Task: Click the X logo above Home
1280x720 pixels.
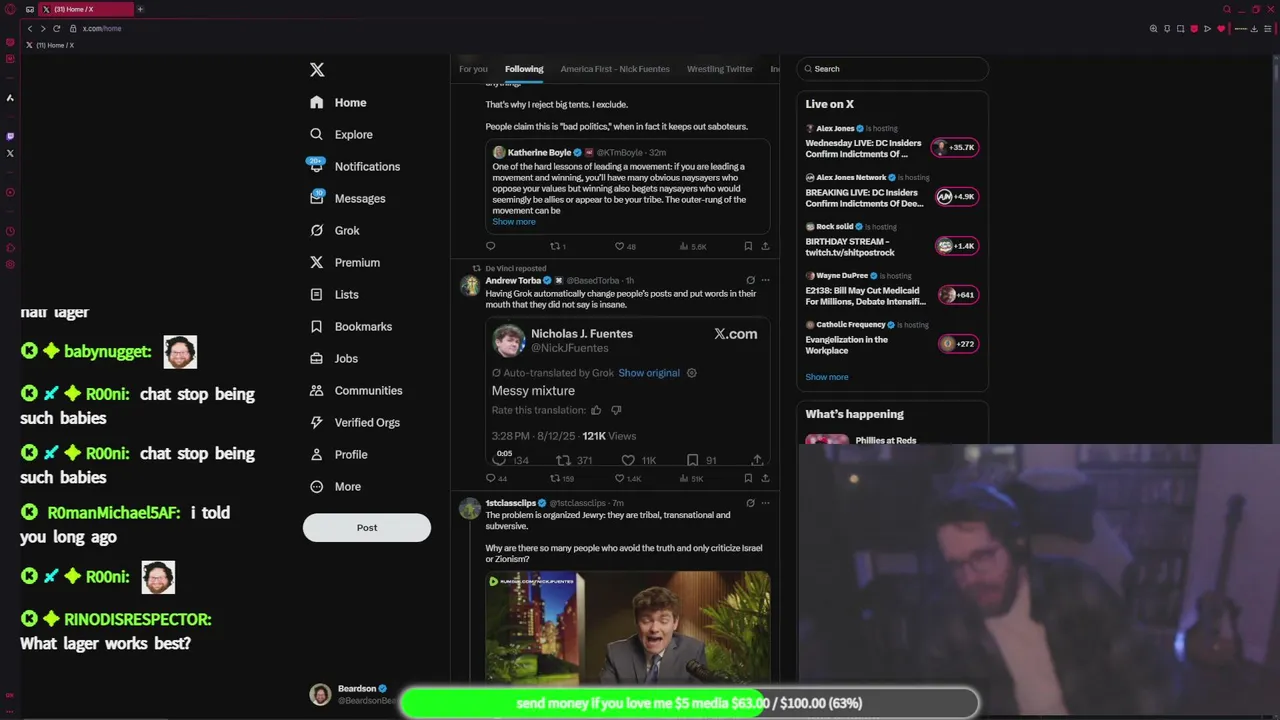Action: pos(317,70)
